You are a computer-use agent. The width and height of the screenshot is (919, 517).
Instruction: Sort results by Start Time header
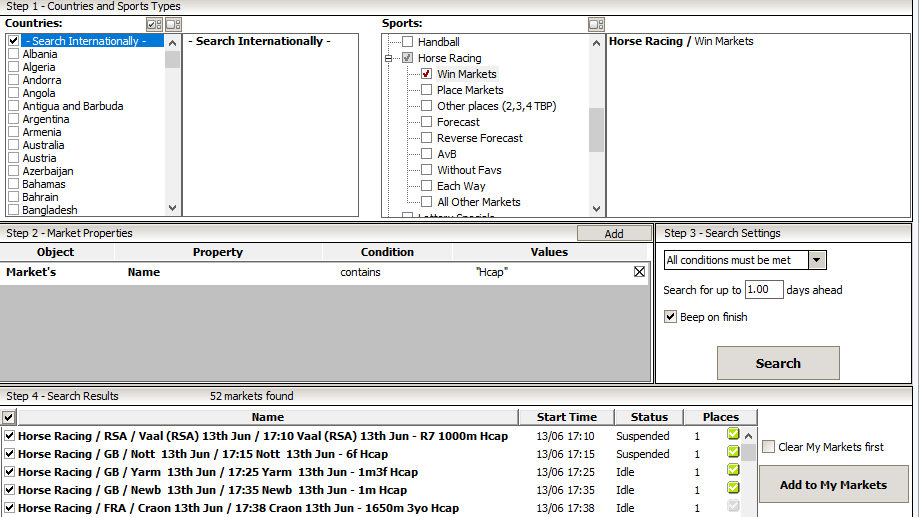click(566, 417)
